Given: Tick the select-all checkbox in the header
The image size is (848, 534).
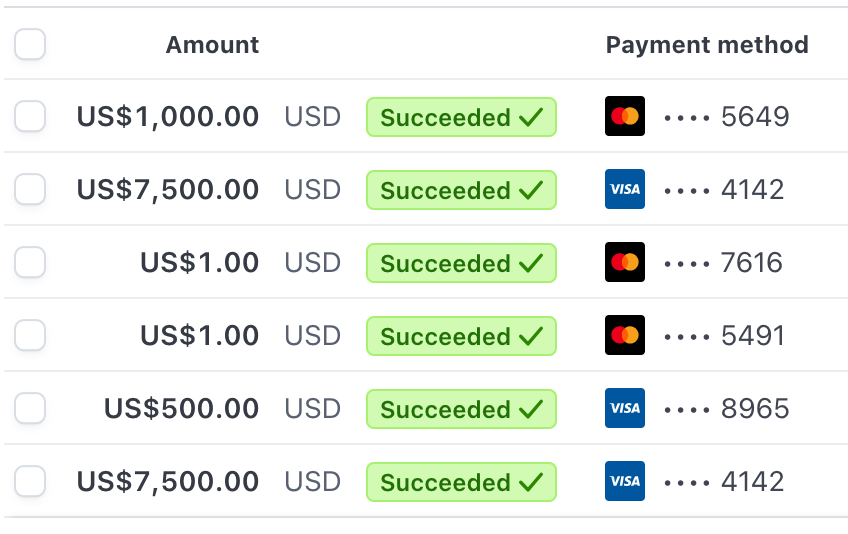Looking at the screenshot, I should [30, 44].
